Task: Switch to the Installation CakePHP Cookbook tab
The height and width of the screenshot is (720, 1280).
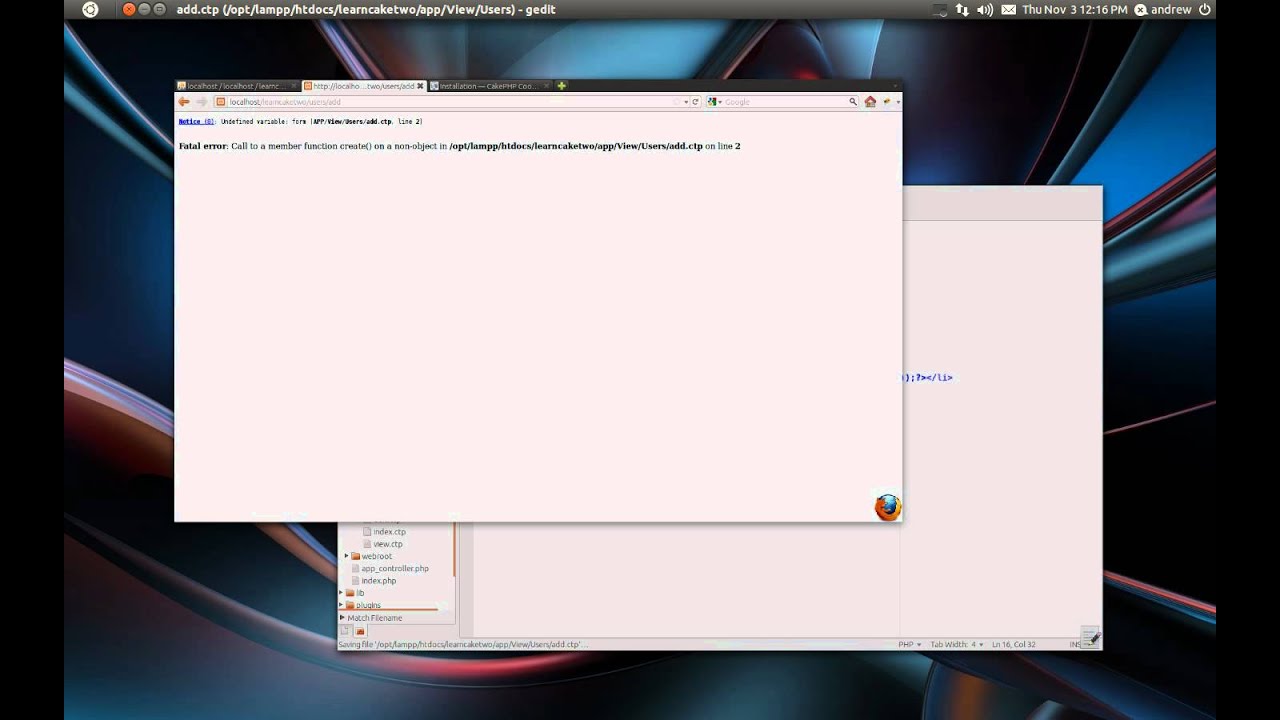Action: tap(490, 86)
